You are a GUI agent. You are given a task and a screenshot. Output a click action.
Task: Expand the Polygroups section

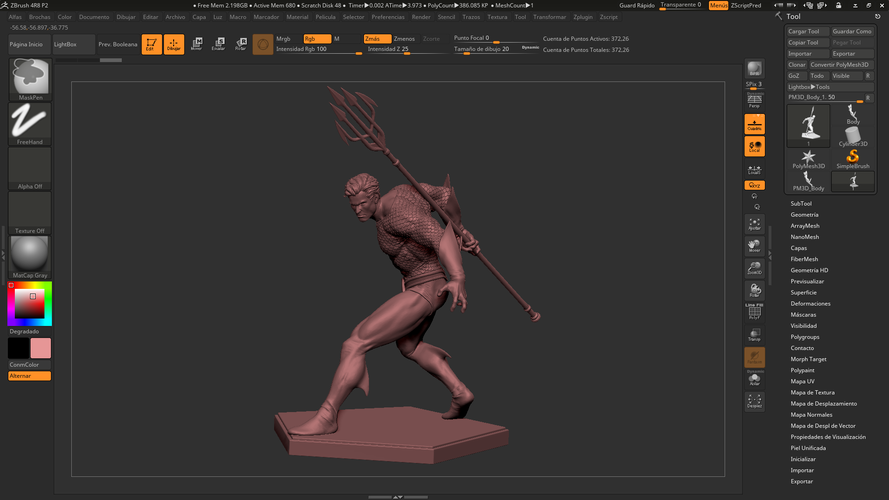coord(805,337)
